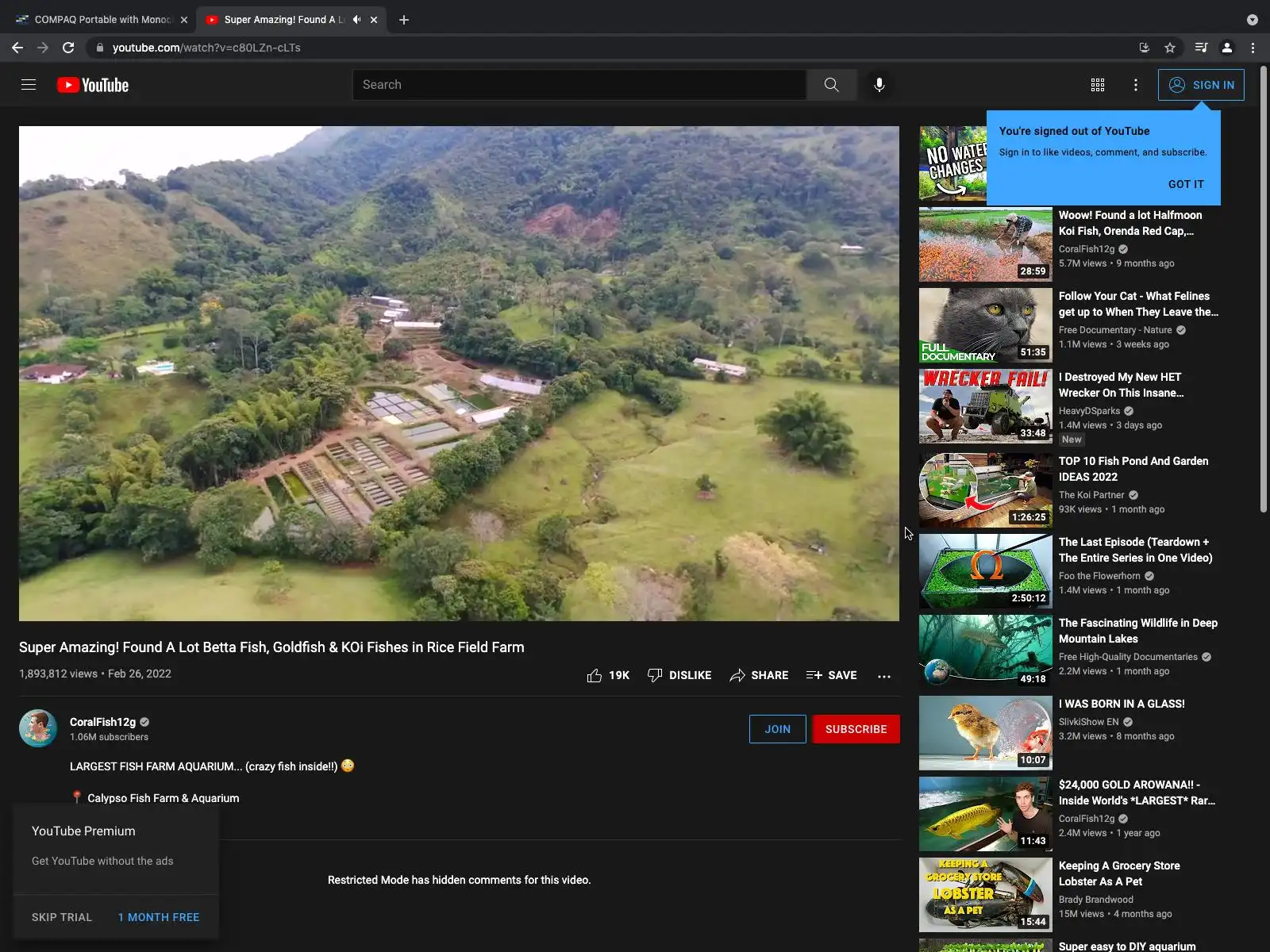The height and width of the screenshot is (952, 1270).
Task: Open more actions menu below video
Action: (x=884, y=676)
